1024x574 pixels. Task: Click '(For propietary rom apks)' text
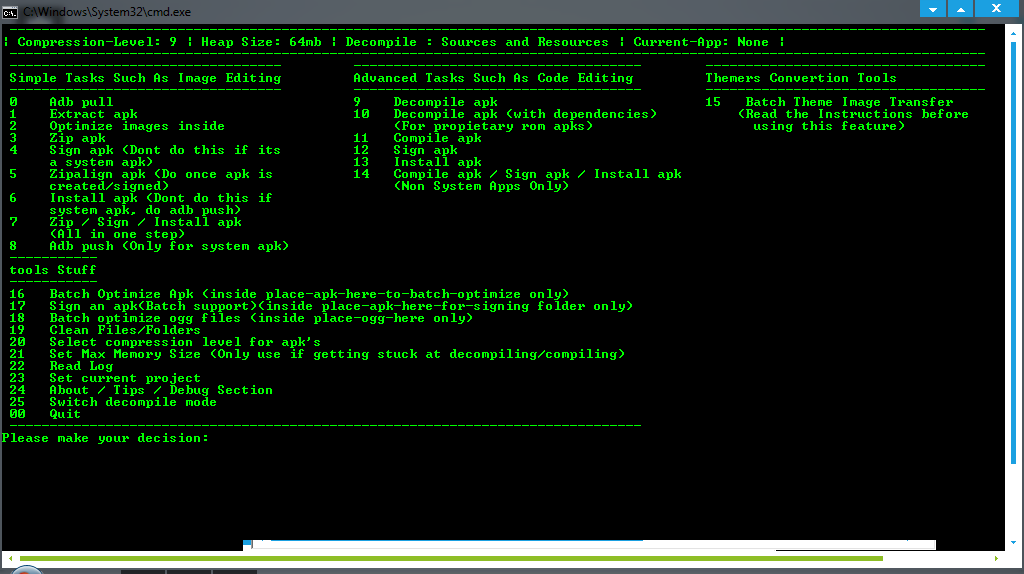pos(493,126)
